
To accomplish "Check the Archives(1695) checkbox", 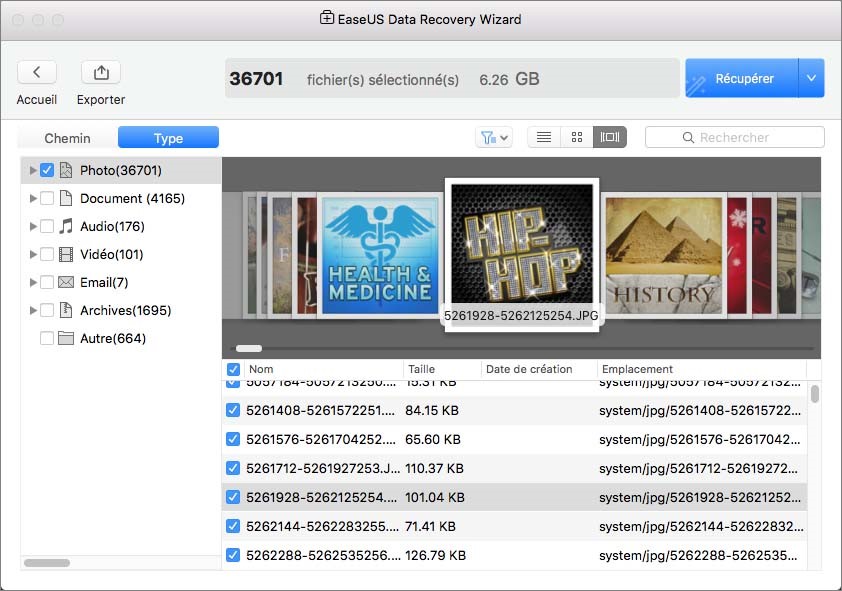I will pos(47,310).
